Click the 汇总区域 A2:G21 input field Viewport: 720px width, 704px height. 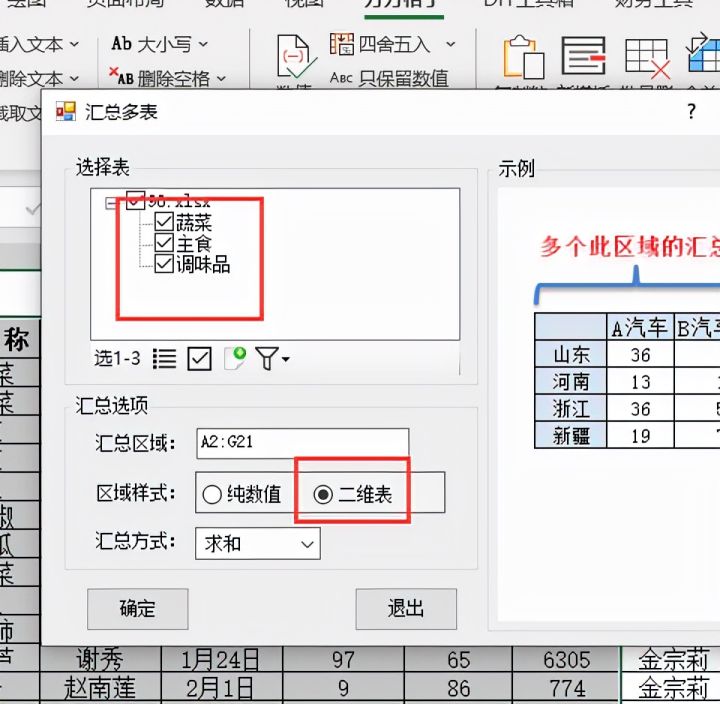[303, 443]
